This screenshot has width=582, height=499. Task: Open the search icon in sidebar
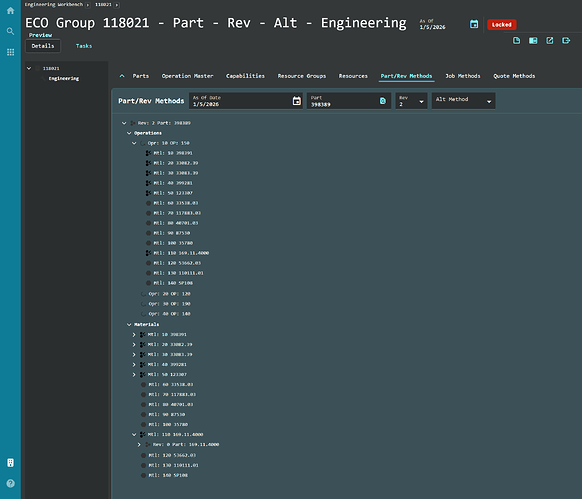pos(10,31)
